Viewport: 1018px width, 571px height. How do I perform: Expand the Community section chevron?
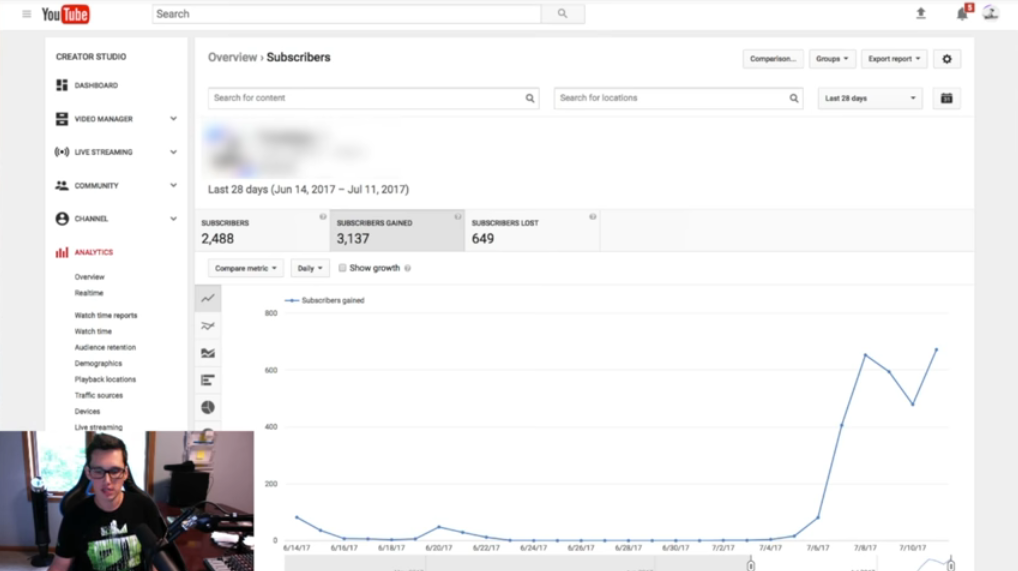click(173, 185)
